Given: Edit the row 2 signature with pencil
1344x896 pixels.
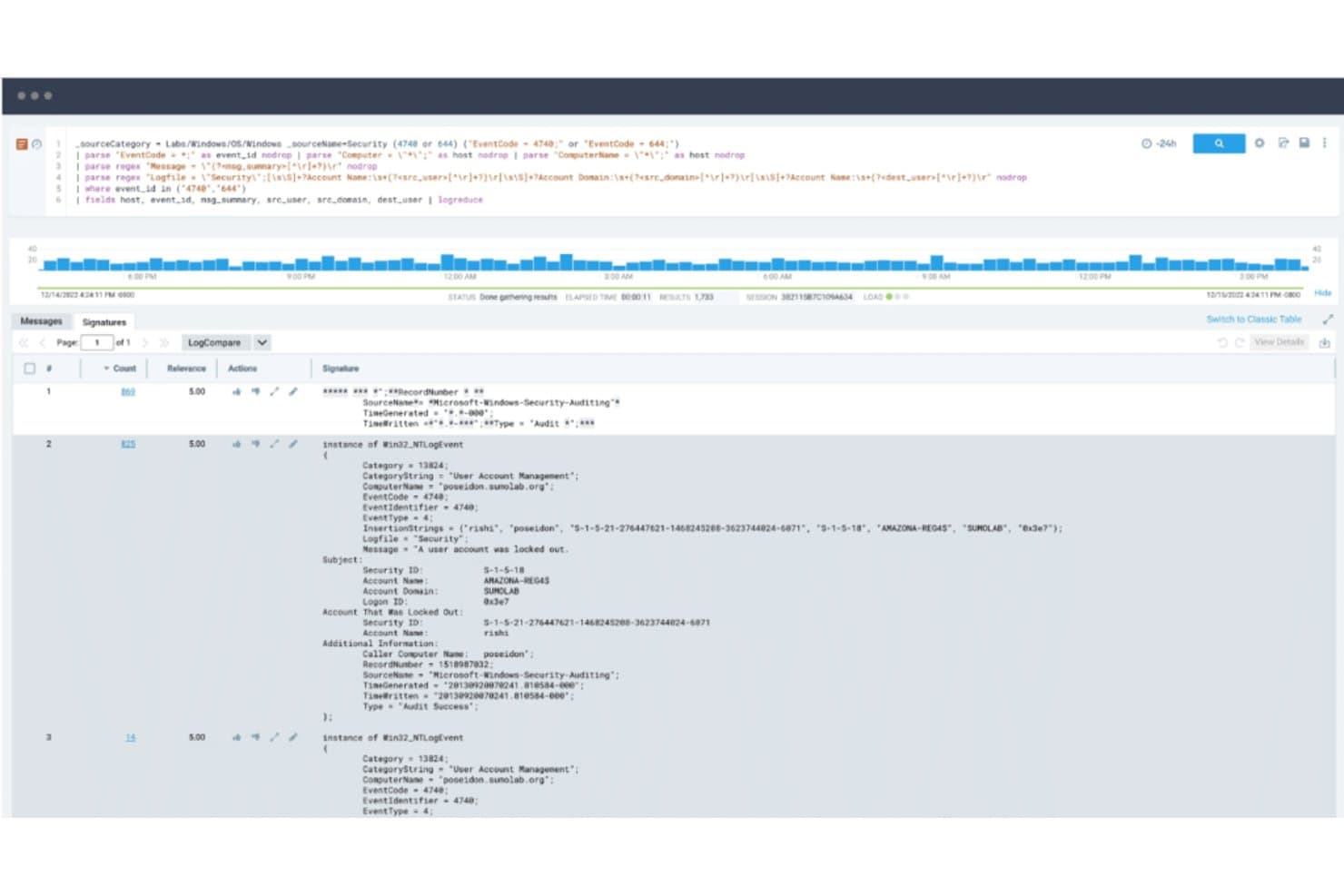Looking at the screenshot, I should pos(292,445).
